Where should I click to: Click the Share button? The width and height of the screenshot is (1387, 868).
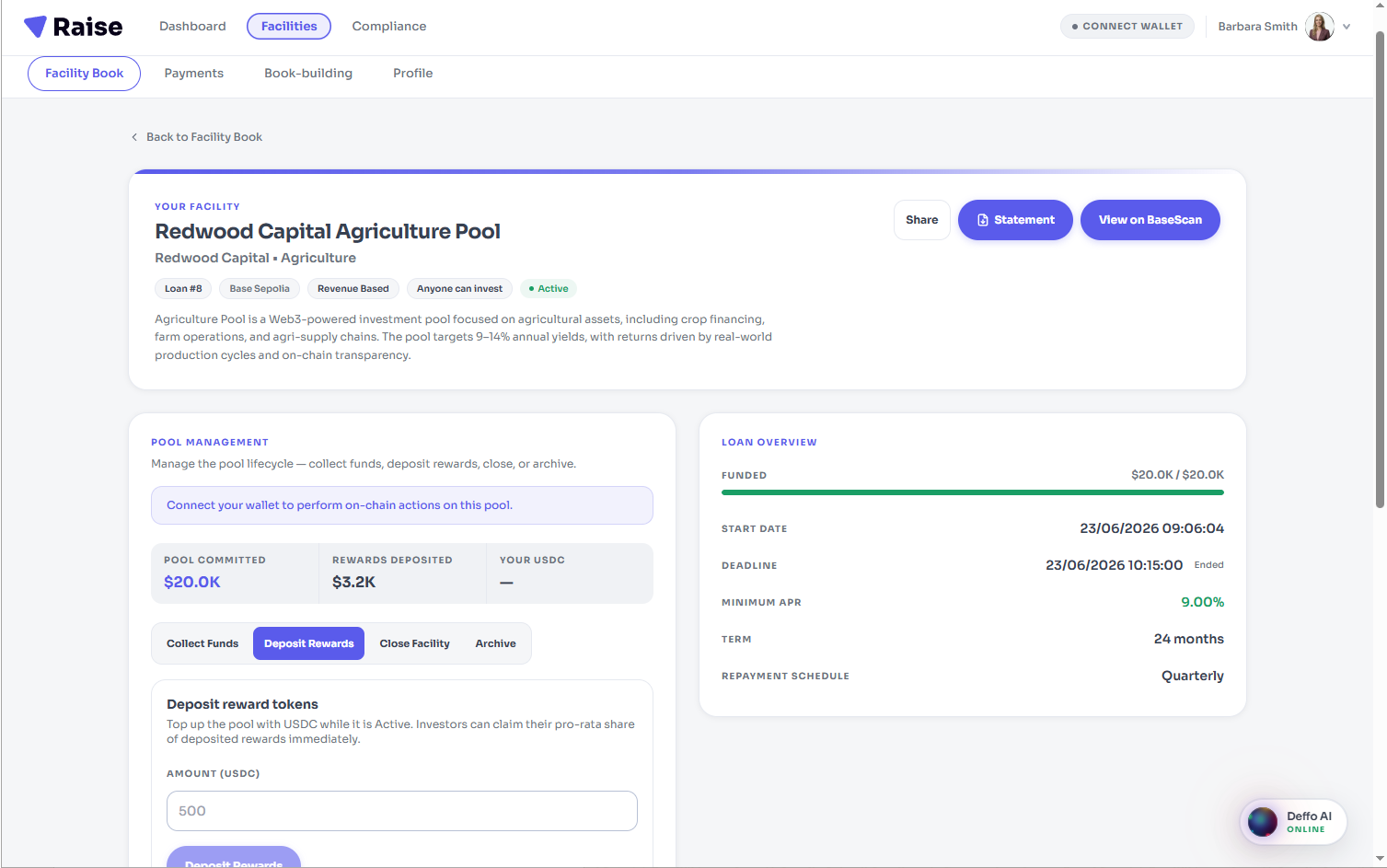point(921,220)
